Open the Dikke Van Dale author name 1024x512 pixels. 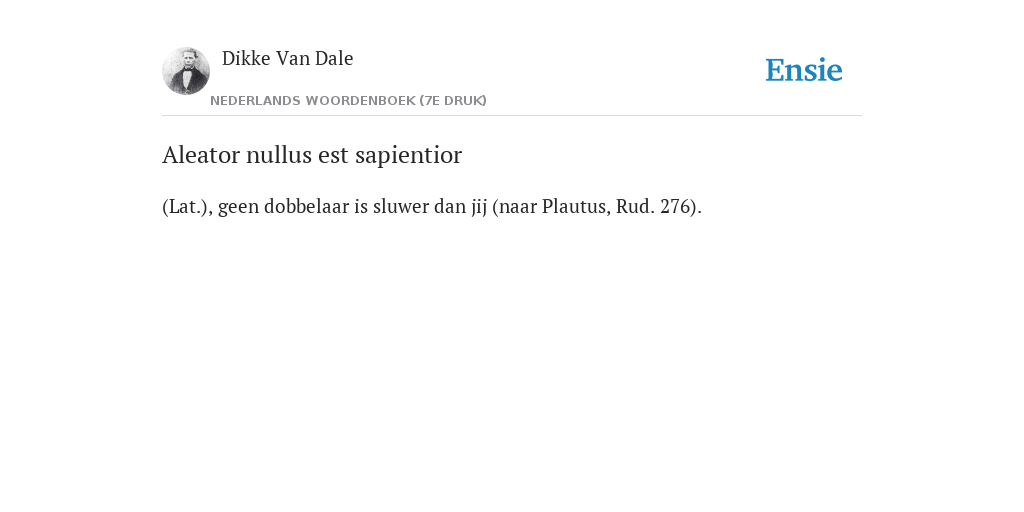(x=287, y=58)
